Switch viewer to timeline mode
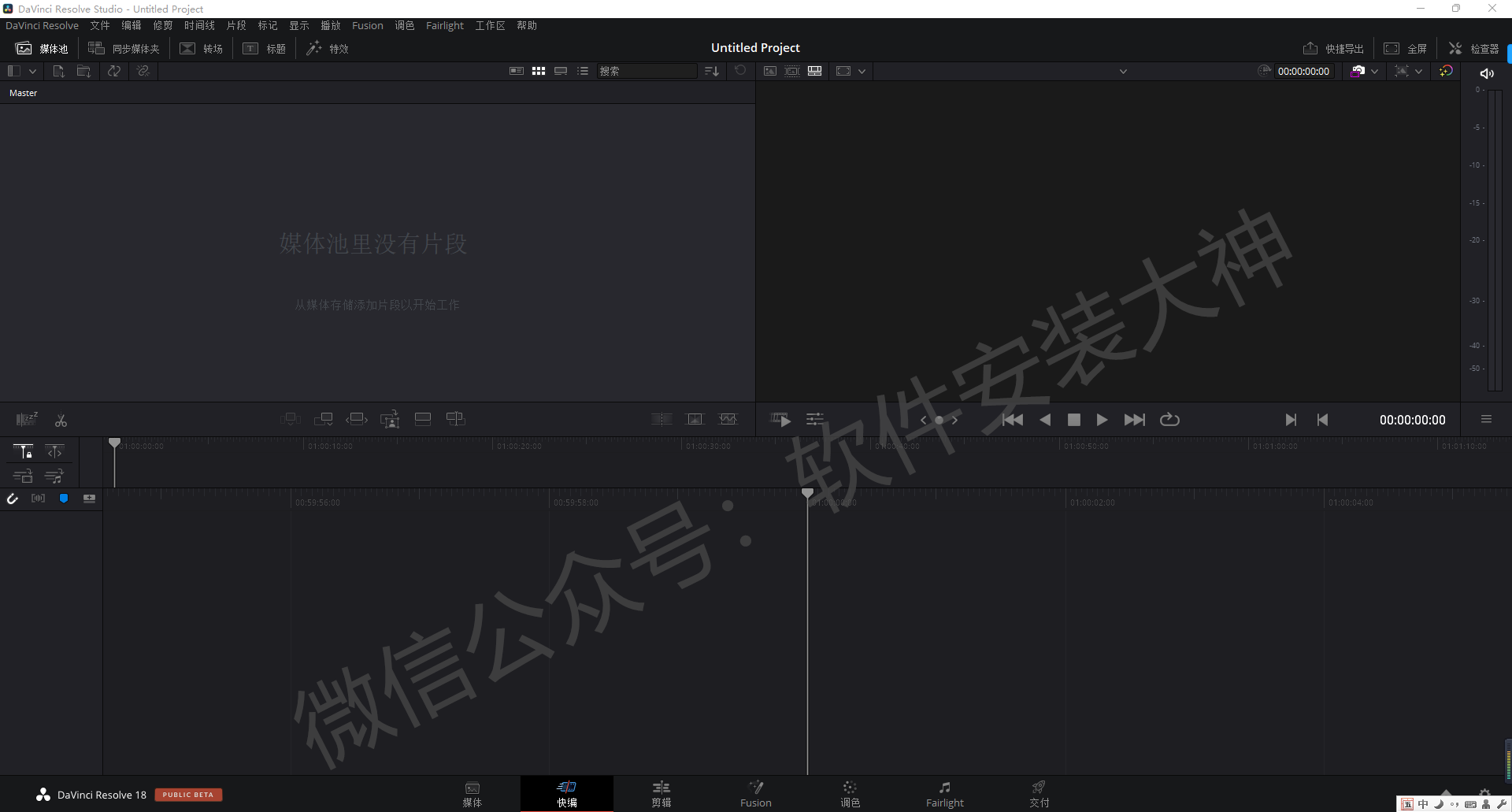Screen dimensions: 1512x812 (x=815, y=71)
